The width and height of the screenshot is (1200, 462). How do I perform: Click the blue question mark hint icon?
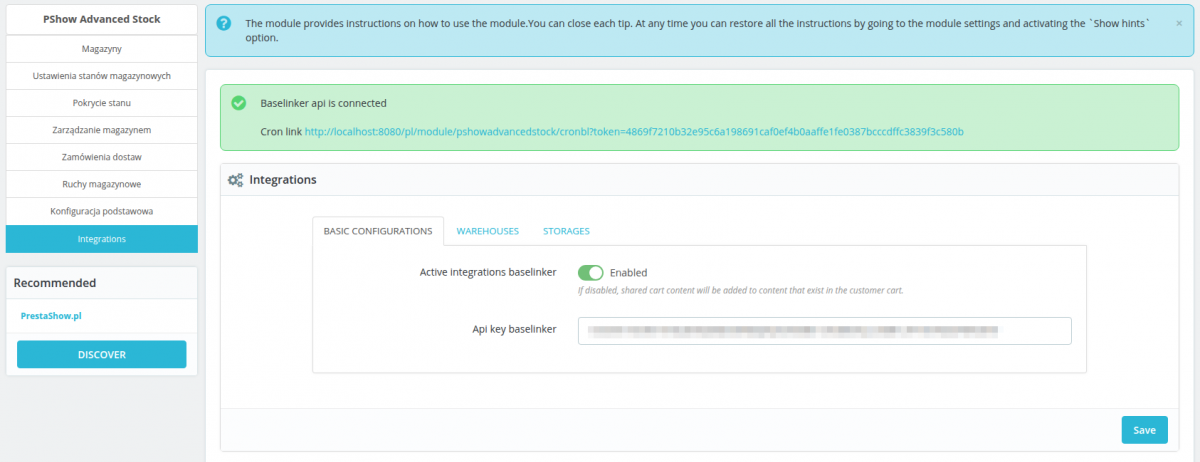224,23
